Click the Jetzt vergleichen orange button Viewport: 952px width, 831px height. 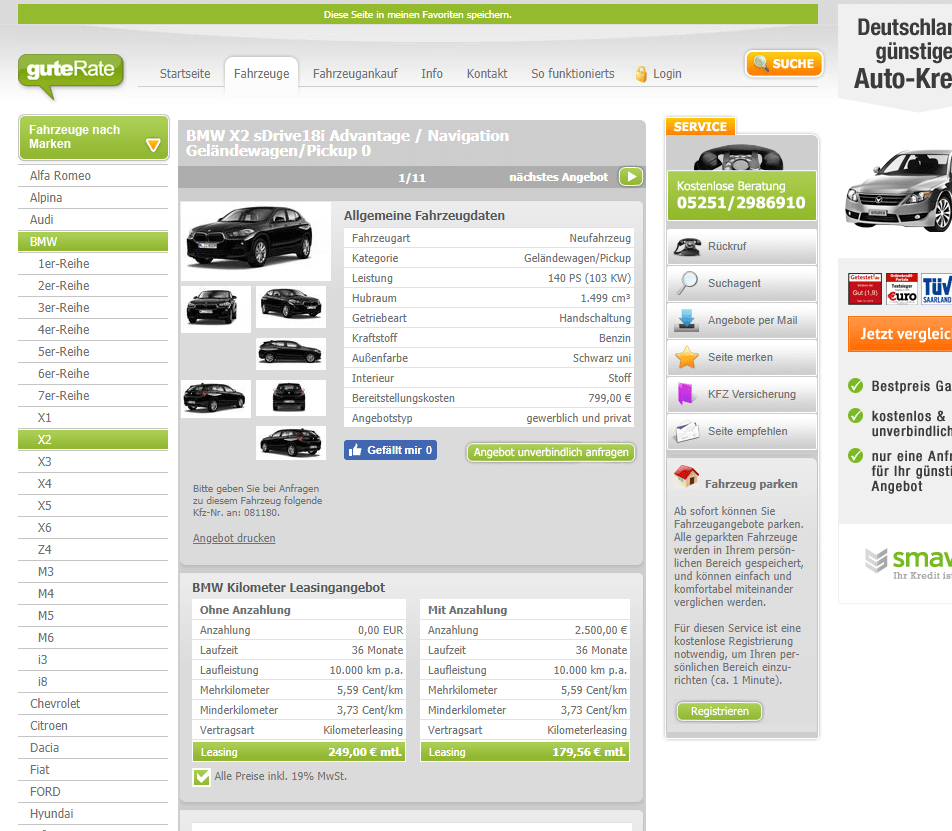[900, 334]
